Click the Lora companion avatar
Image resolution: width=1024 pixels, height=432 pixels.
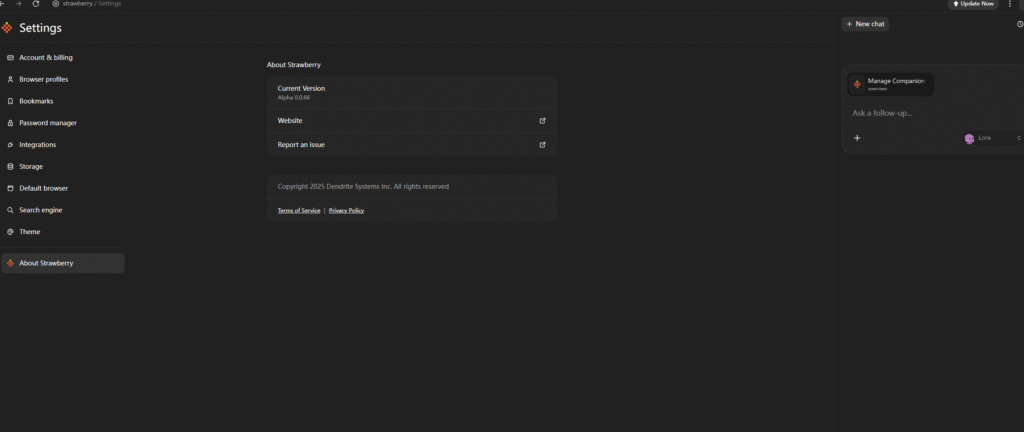(969, 138)
